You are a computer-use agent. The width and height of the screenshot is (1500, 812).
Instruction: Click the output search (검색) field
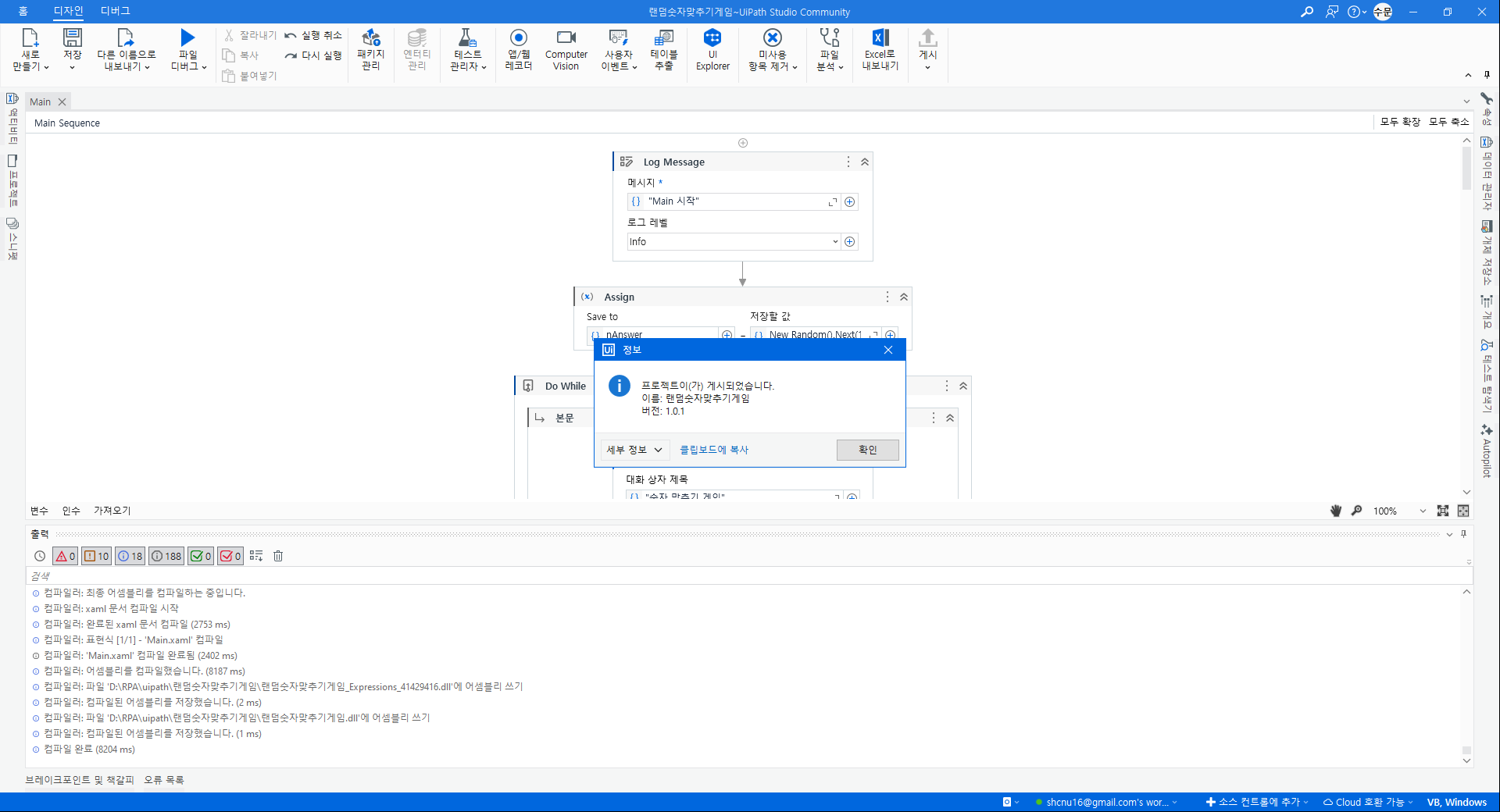point(748,576)
